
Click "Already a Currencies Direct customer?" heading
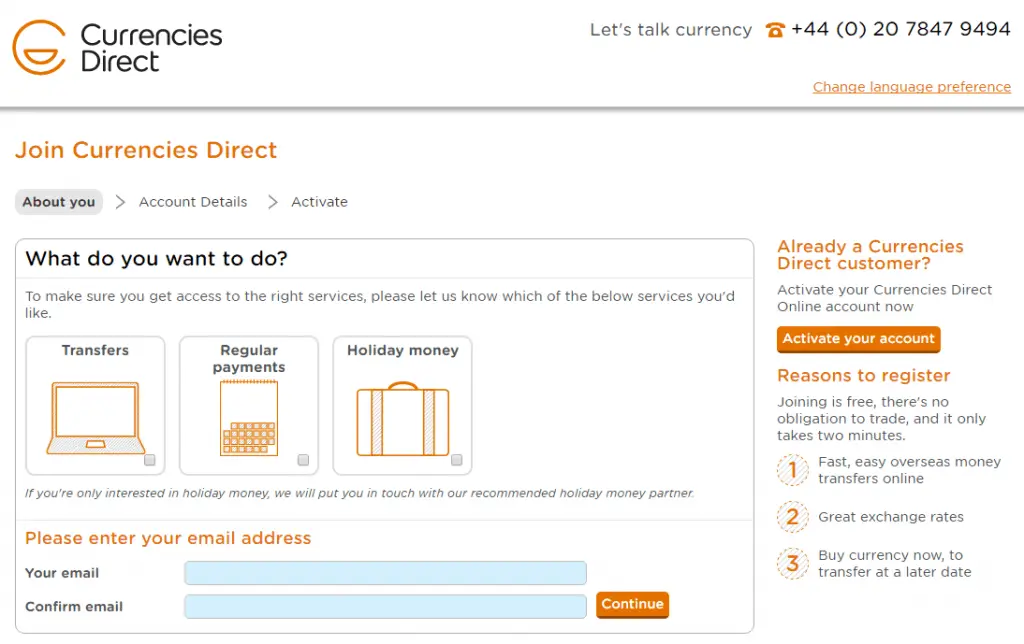(870, 255)
